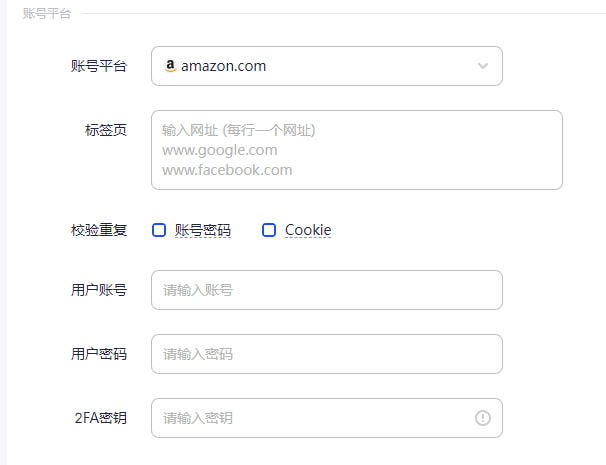606x465 pixels.
Task: Click the 用户密码 field label
Action: click(x=99, y=354)
